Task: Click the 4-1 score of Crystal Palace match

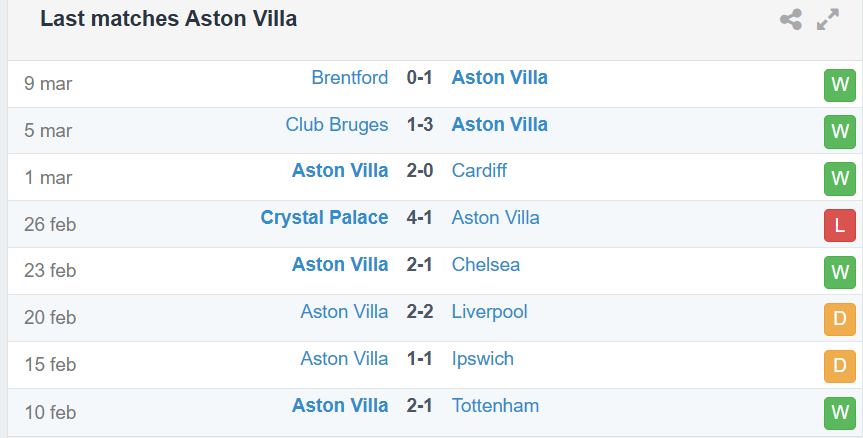Action: coord(419,218)
